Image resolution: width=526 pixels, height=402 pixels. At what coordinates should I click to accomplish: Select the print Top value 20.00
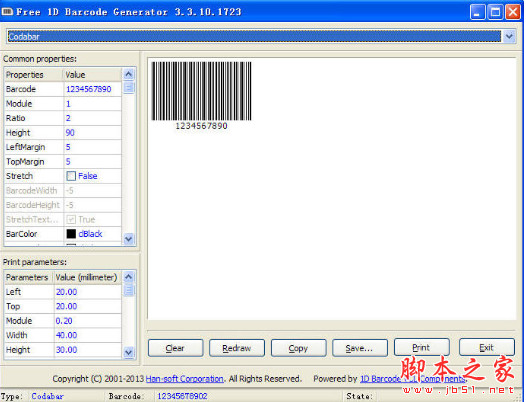click(x=87, y=306)
